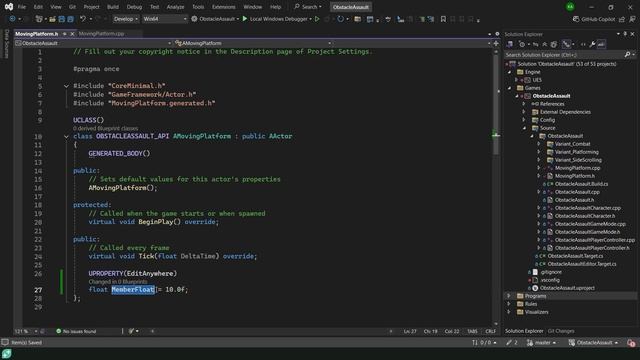The width and height of the screenshot is (640, 360).
Task: Collapse the AMovingPlatform class code block
Action: [66, 136]
